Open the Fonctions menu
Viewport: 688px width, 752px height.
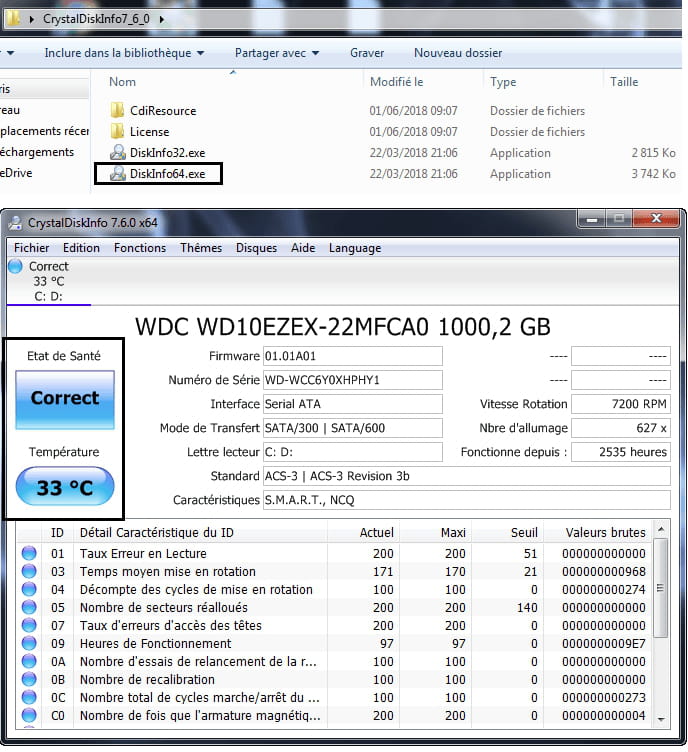point(140,248)
